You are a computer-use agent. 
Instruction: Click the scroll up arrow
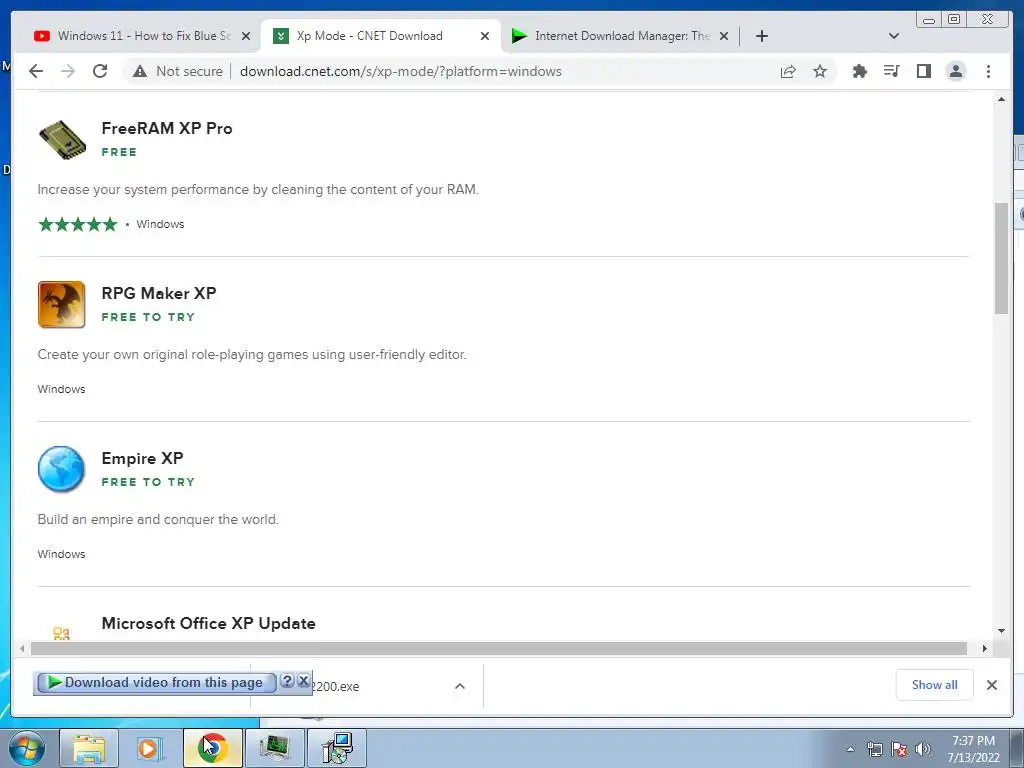(x=1001, y=99)
